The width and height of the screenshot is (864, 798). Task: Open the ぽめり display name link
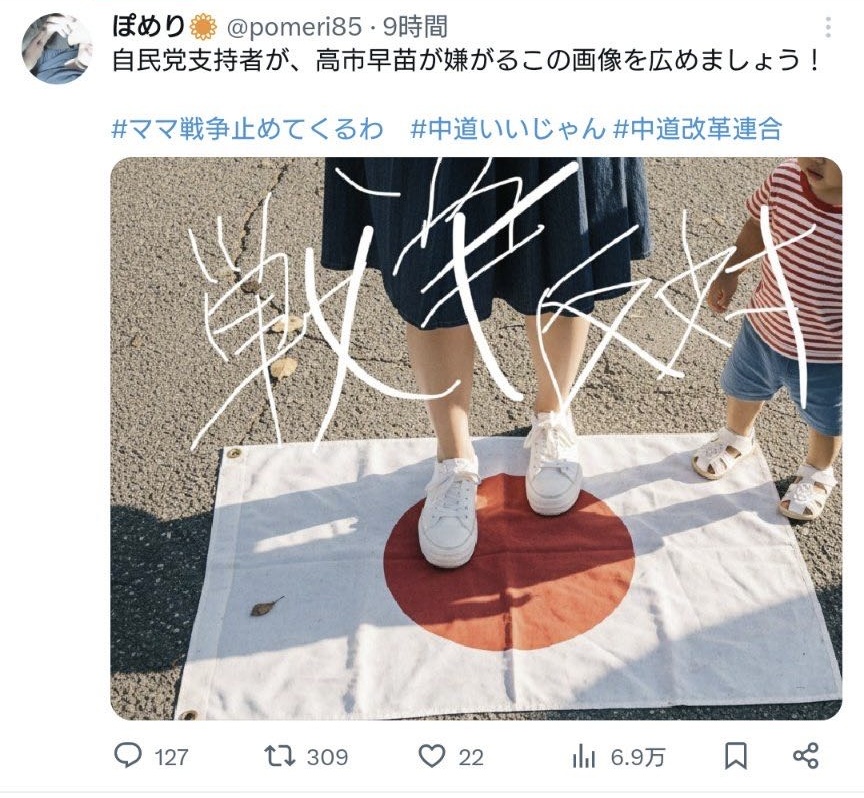click(149, 26)
